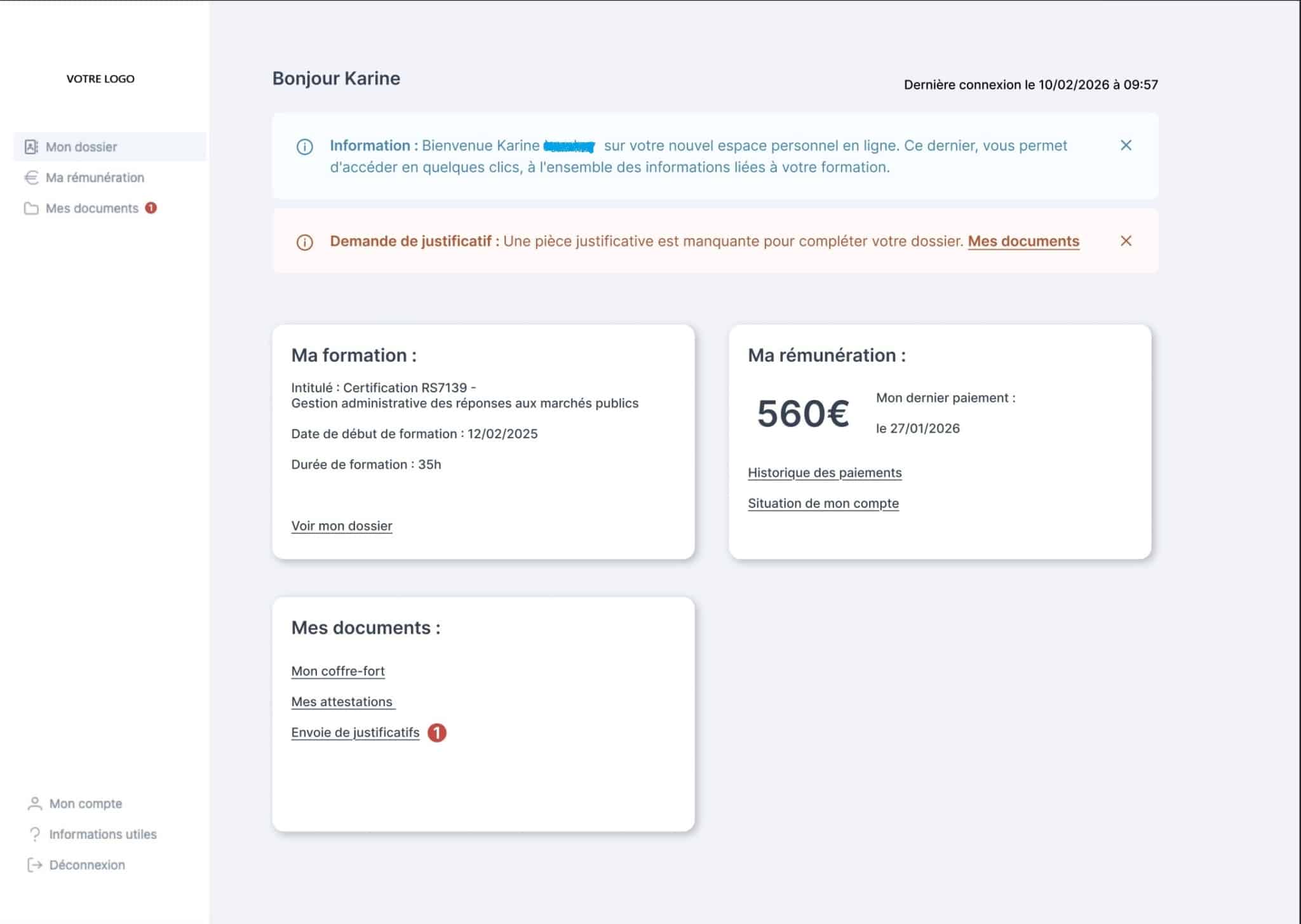Click the logout arrow icon beside Déconnexion
This screenshot has width=1301, height=924.
(x=35, y=865)
